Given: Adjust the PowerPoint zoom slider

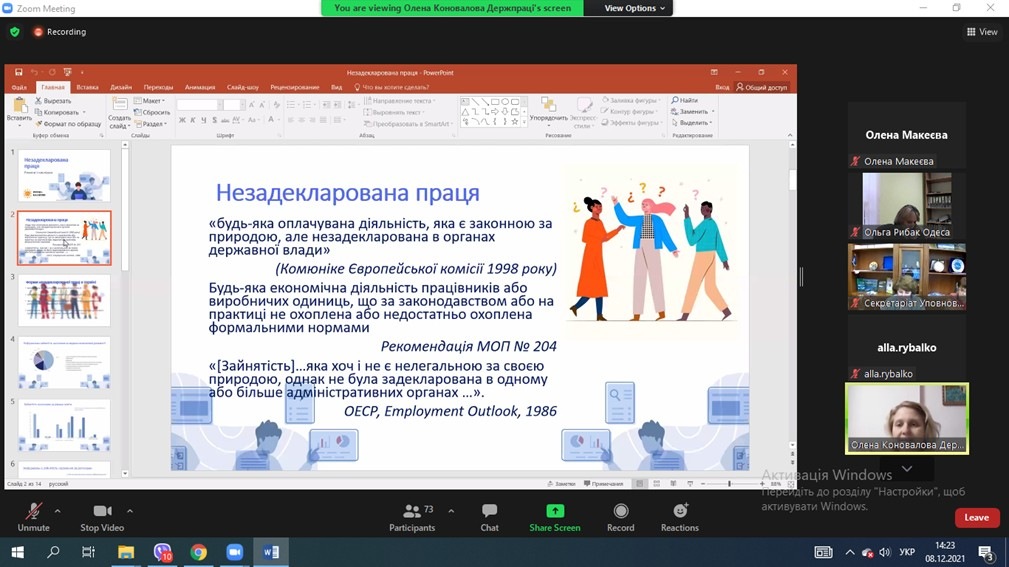Looking at the screenshot, I should 729,483.
